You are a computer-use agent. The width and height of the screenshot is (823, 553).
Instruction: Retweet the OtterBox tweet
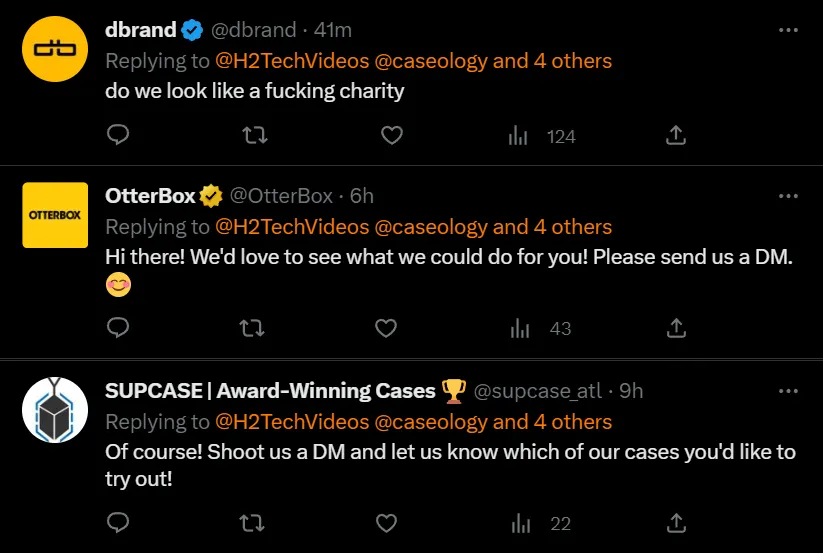[x=255, y=327]
